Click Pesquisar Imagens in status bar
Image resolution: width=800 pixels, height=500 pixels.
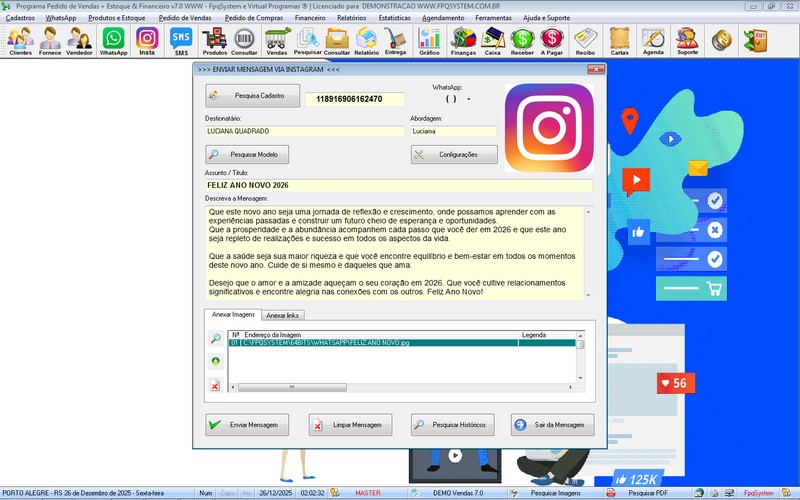tap(555, 493)
